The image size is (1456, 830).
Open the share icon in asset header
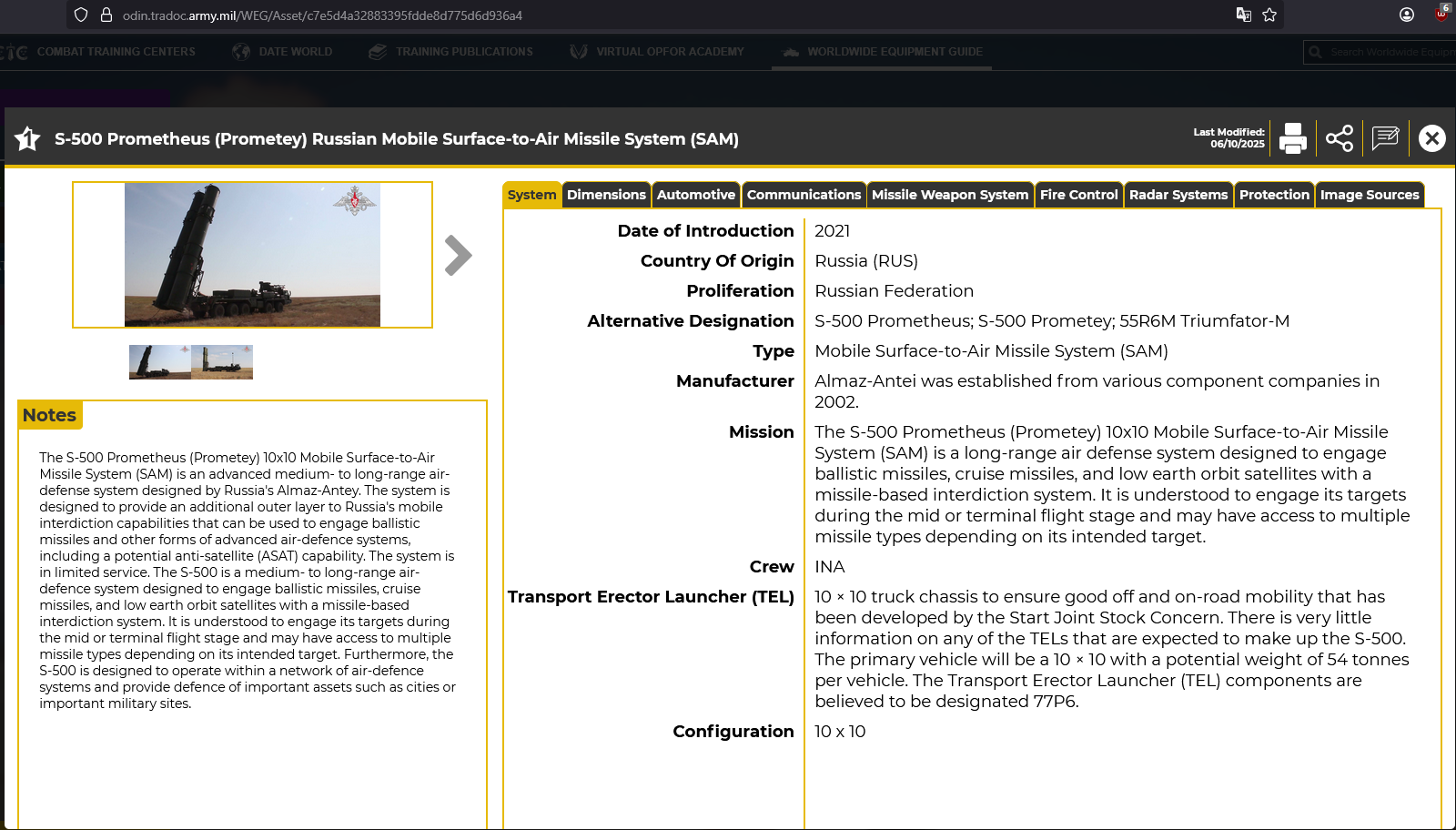1340,138
